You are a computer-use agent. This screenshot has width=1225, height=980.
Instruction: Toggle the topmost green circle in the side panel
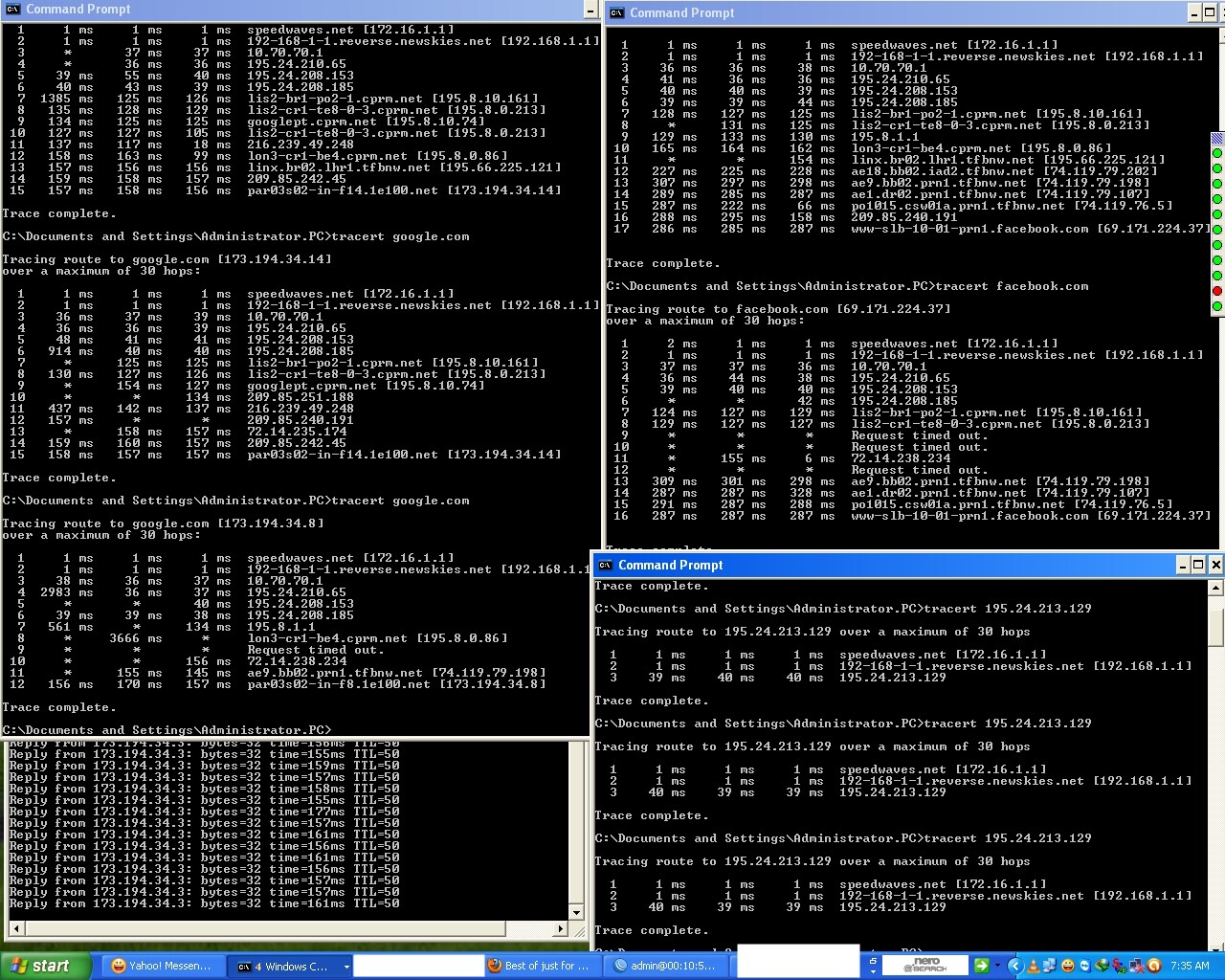click(1217, 153)
